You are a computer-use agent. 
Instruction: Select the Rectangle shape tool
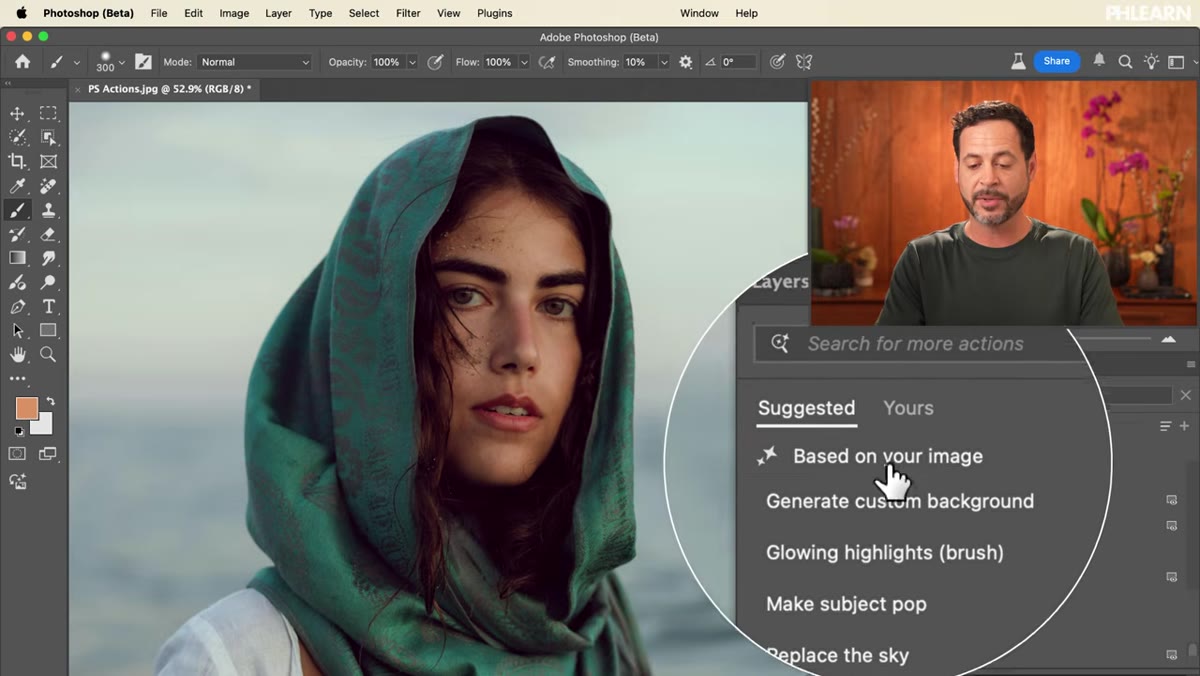point(48,331)
